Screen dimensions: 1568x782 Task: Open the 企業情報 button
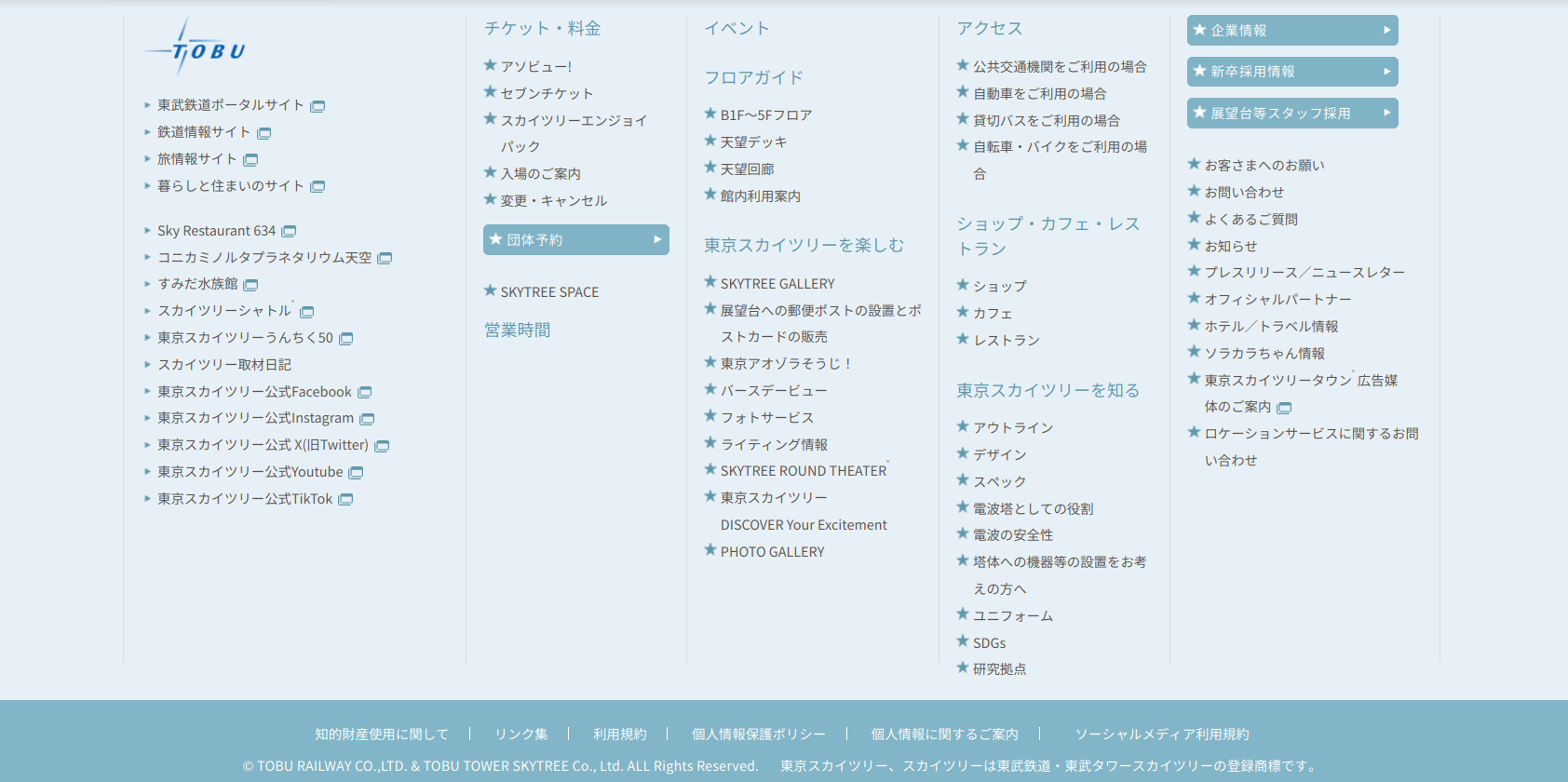coord(1291,30)
